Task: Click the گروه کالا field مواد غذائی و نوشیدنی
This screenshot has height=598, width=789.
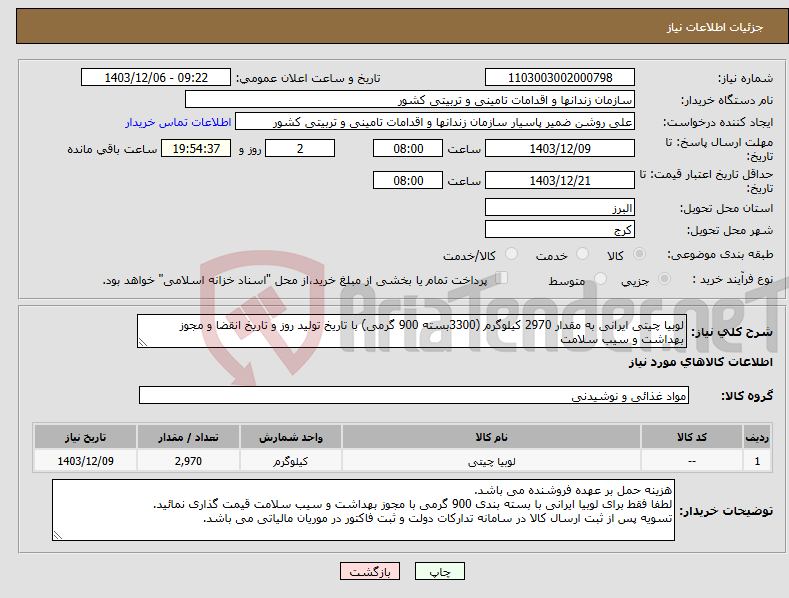Action: [x=414, y=396]
